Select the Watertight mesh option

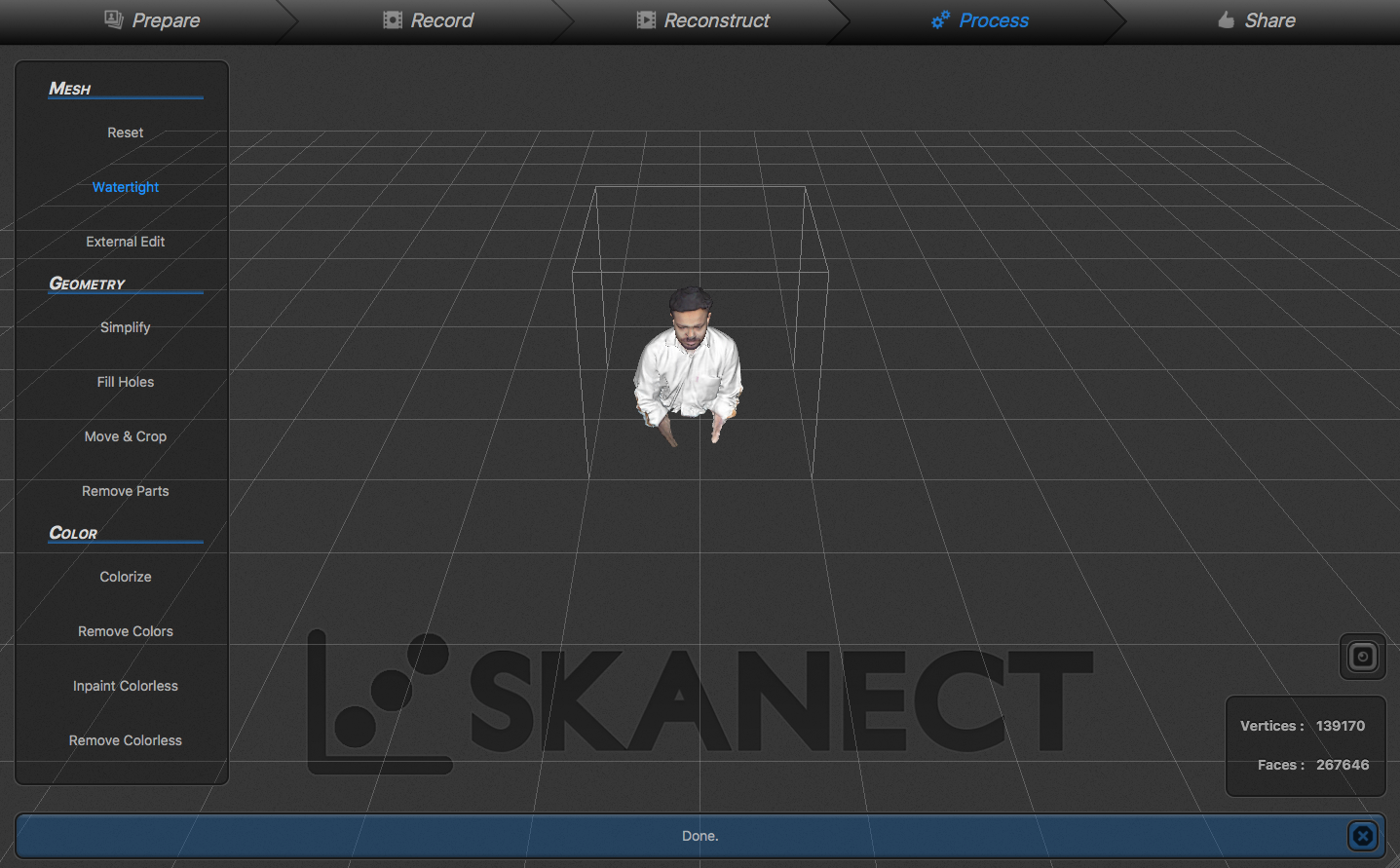[x=126, y=187]
